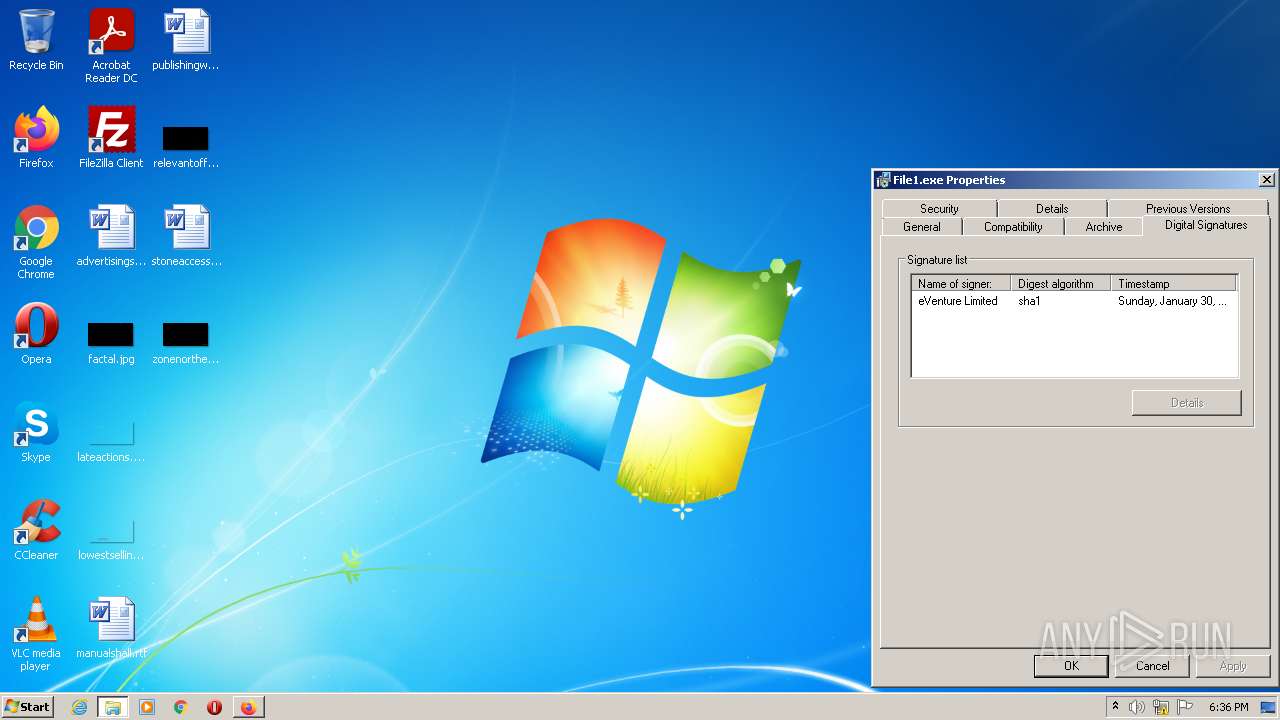The image size is (1280, 720).
Task: Select the factal.jpg image file
Action: tap(111, 343)
